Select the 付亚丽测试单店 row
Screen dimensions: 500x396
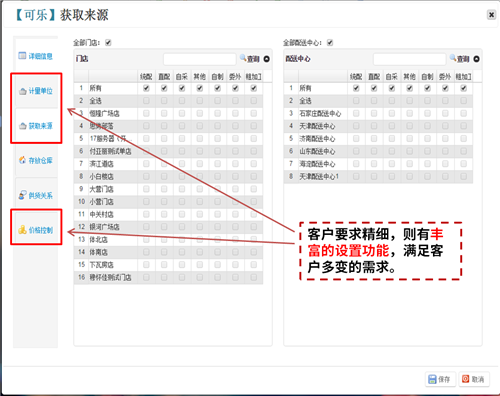[168, 151]
